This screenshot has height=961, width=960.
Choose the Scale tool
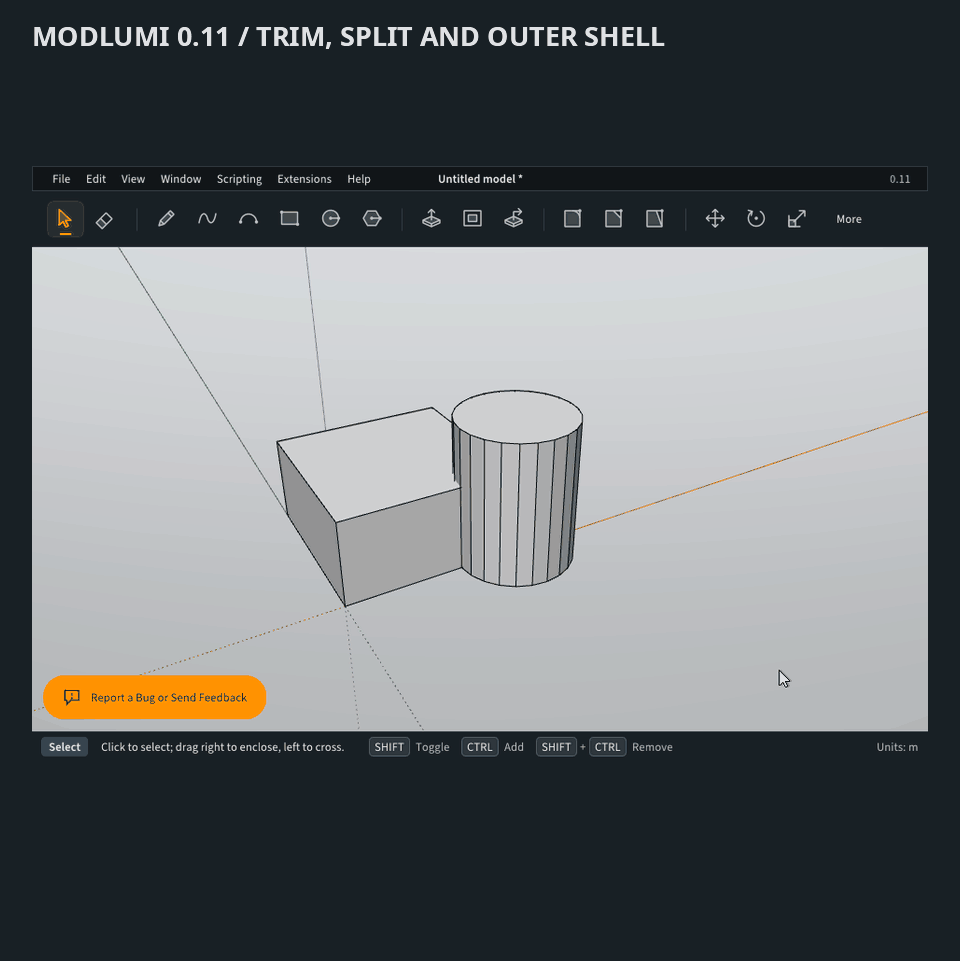[797, 219]
